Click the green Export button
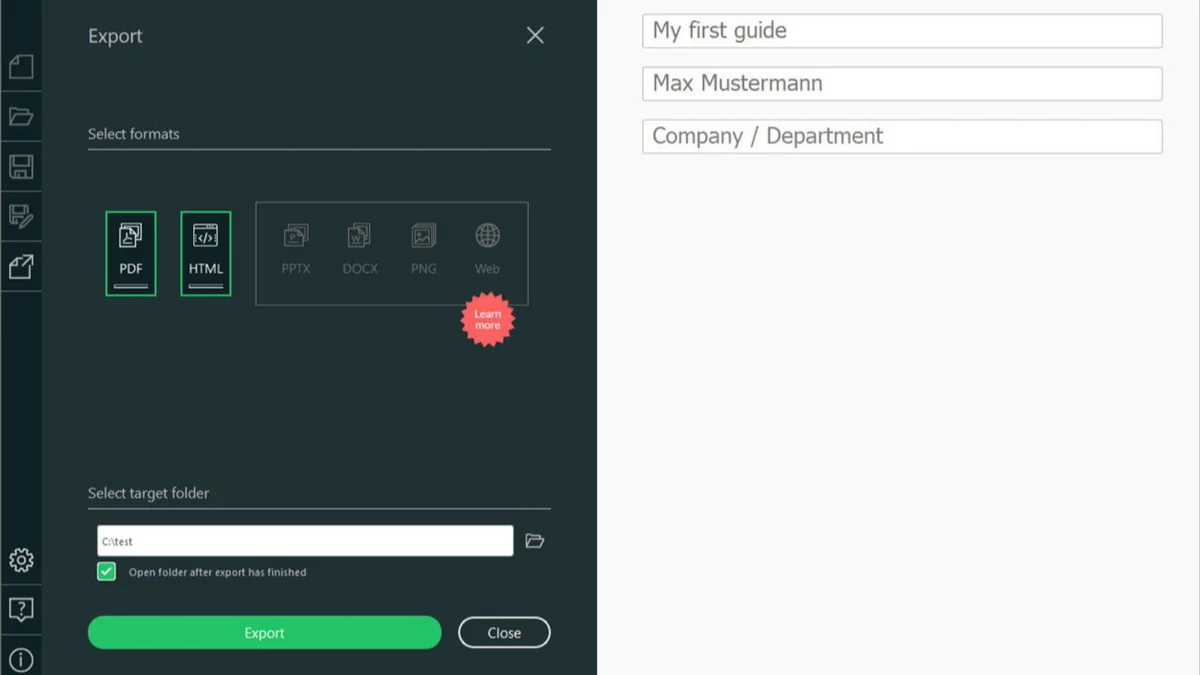The width and height of the screenshot is (1200, 675). 265,633
